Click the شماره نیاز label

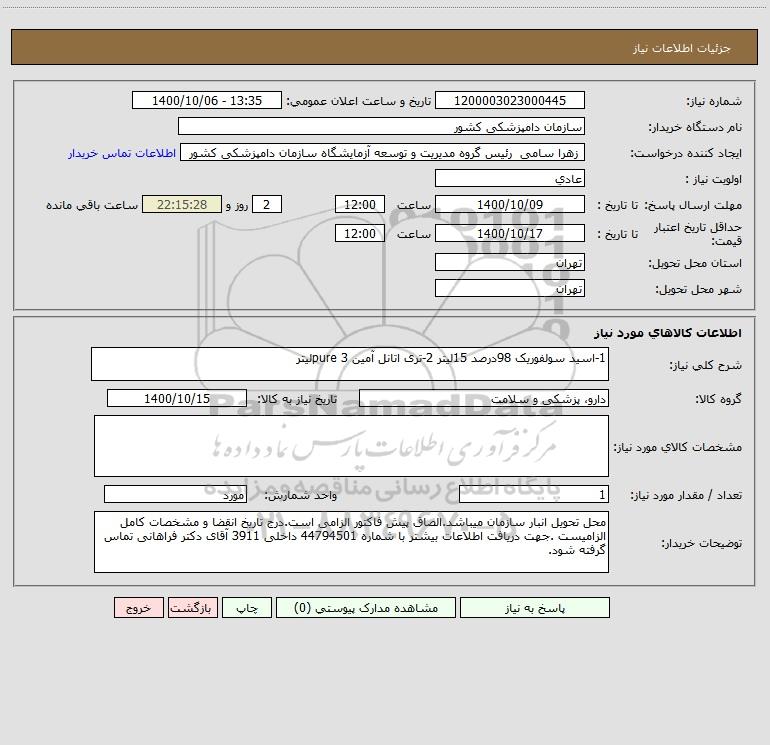click(714, 102)
